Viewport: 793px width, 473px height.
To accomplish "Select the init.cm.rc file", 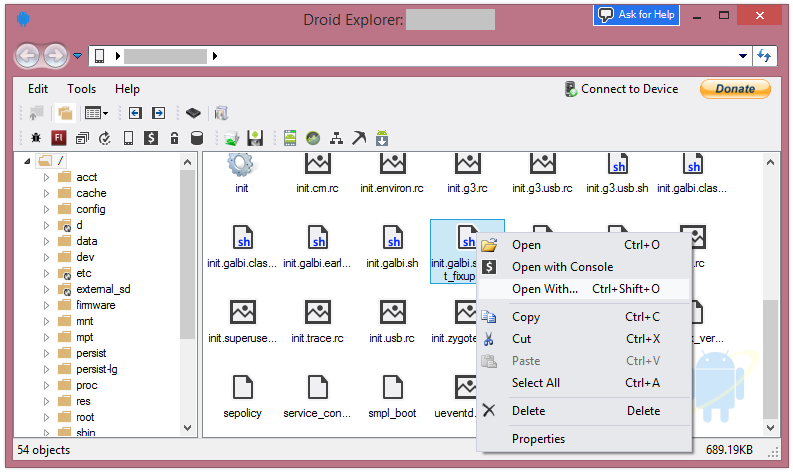I will point(317,175).
